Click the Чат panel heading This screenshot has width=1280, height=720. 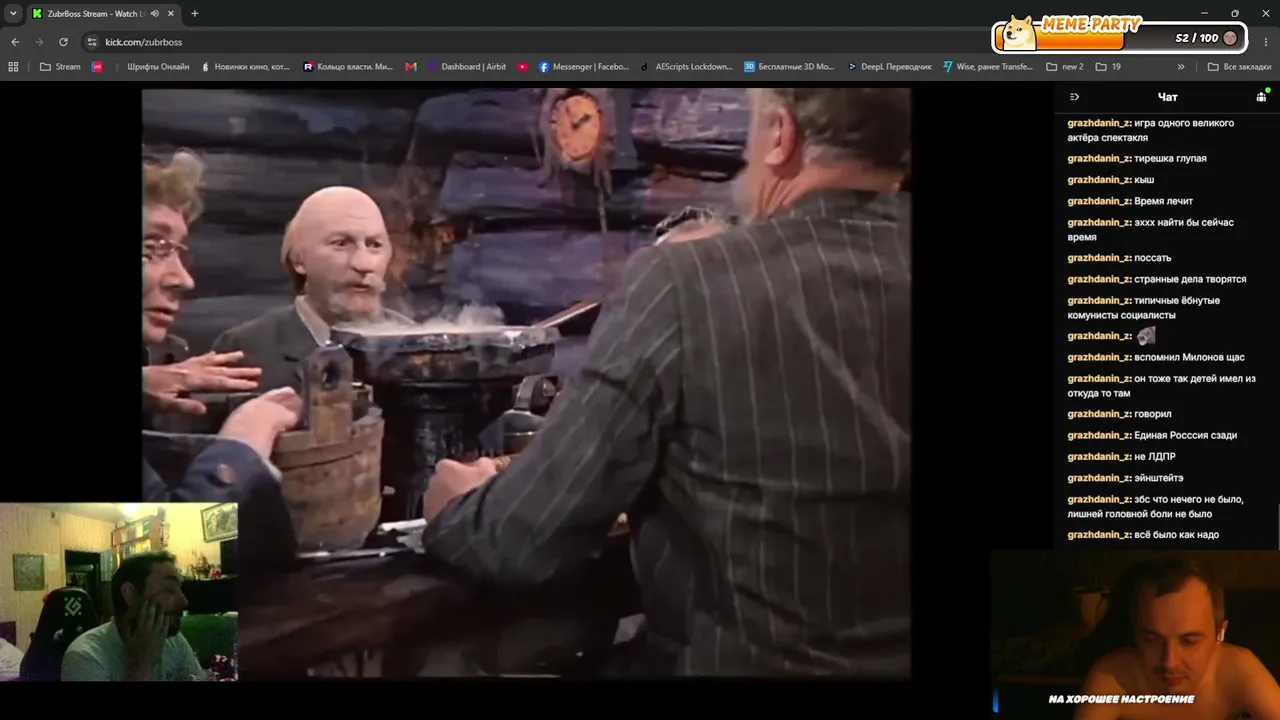[1168, 97]
